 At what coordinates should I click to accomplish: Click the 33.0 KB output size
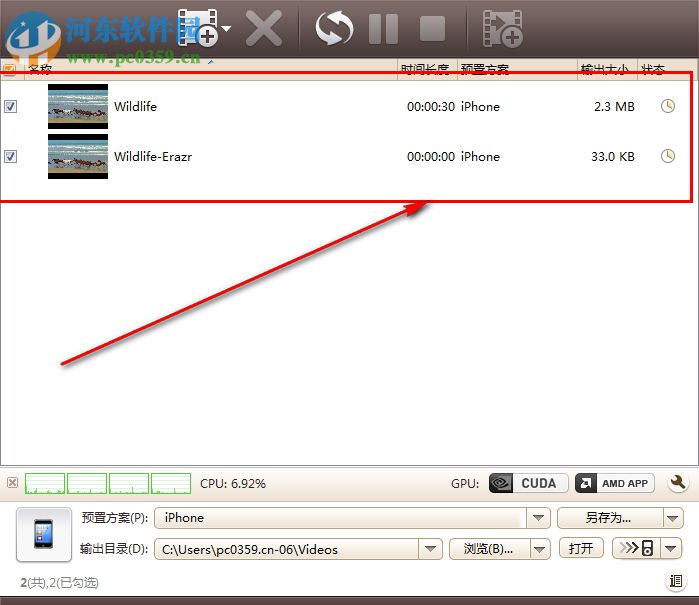(x=613, y=156)
